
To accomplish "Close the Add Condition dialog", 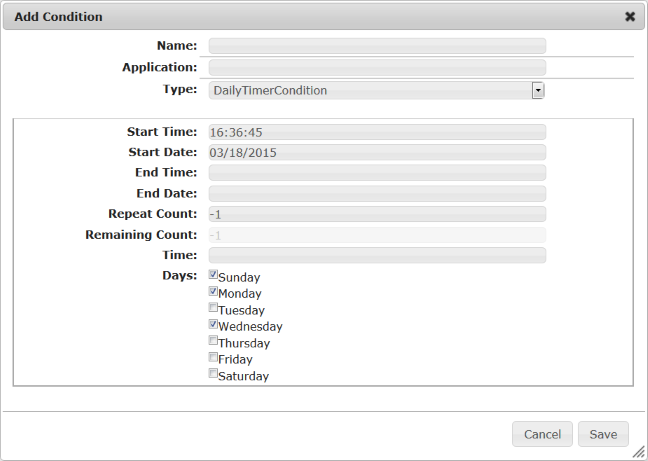I will (x=630, y=17).
